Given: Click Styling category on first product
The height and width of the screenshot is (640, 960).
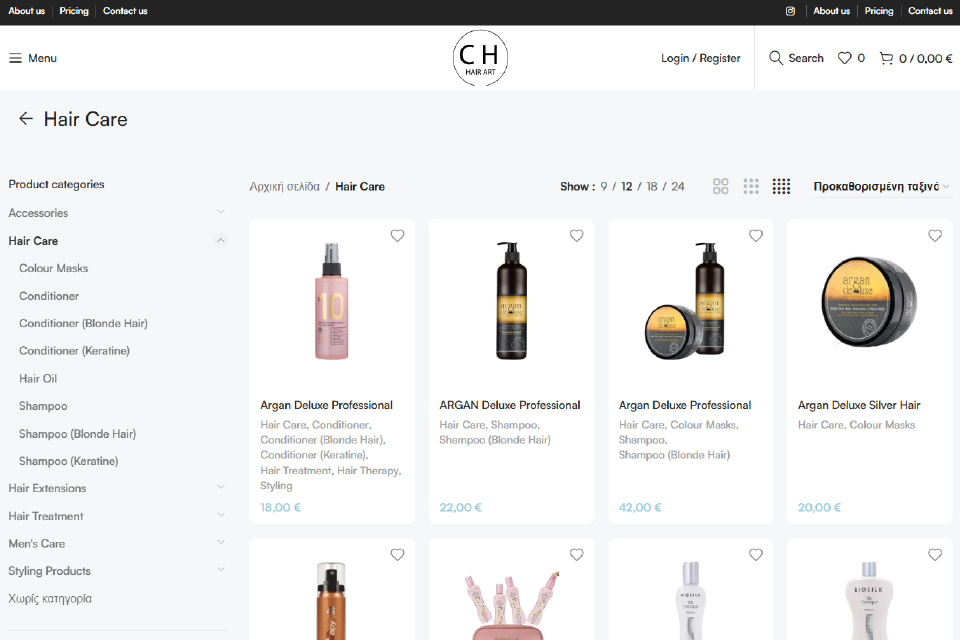Looking at the screenshot, I should coord(276,486).
